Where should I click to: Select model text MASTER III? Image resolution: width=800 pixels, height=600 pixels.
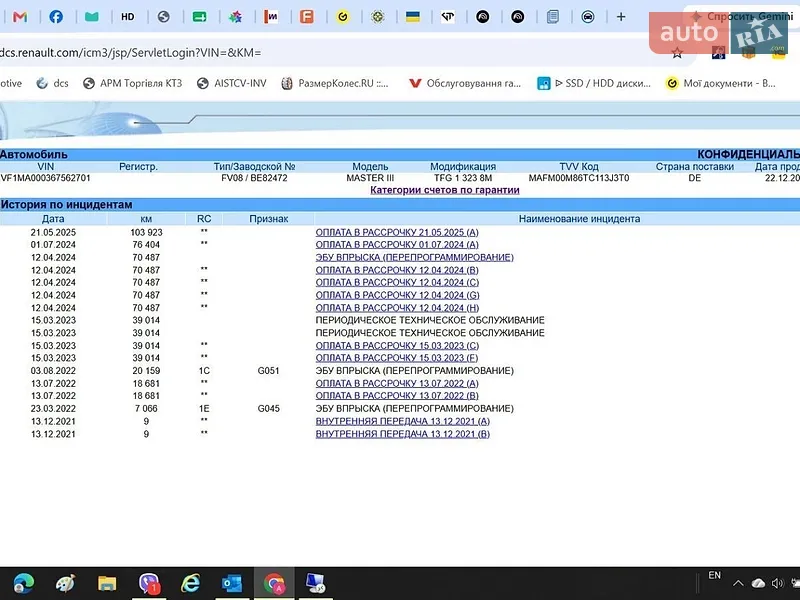point(370,178)
